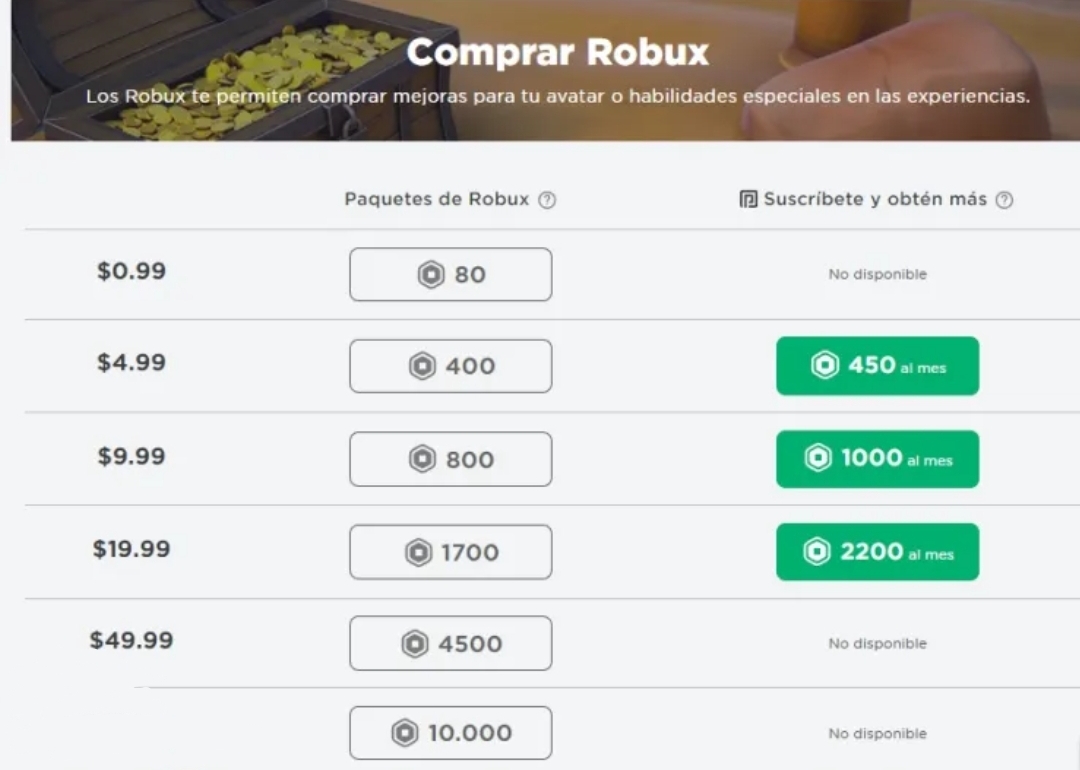Click the Premium icon before Suscríbete

click(x=748, y=200)
